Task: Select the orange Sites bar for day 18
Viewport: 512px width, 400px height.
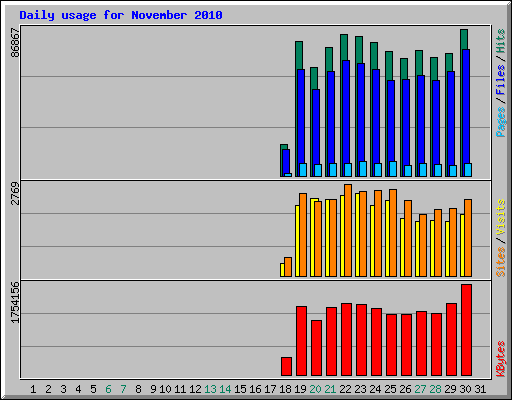Action: pyautogui.click(x=288, y=267)
